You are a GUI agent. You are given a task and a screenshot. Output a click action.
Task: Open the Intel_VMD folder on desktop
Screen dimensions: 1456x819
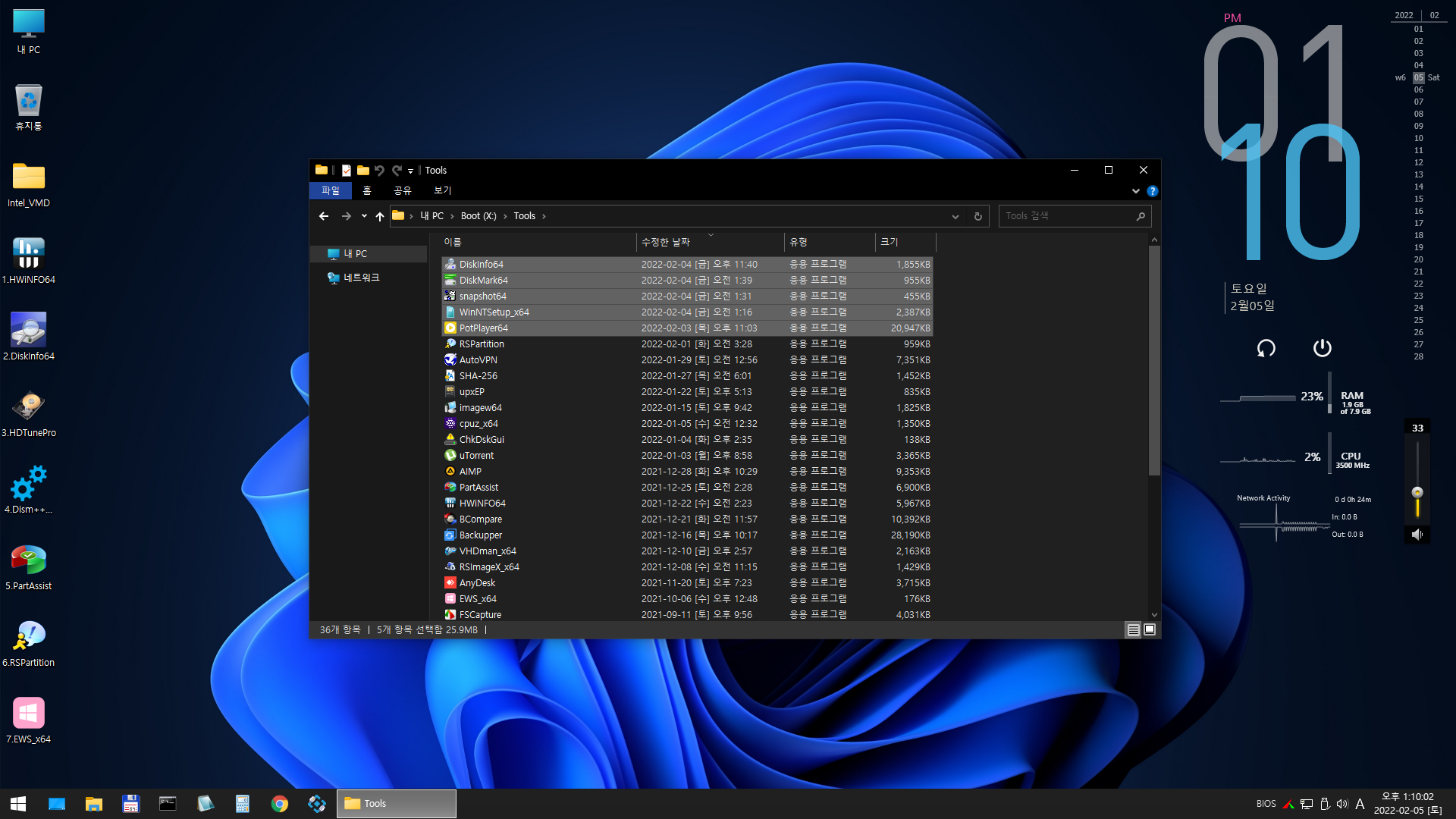point(29,185)
